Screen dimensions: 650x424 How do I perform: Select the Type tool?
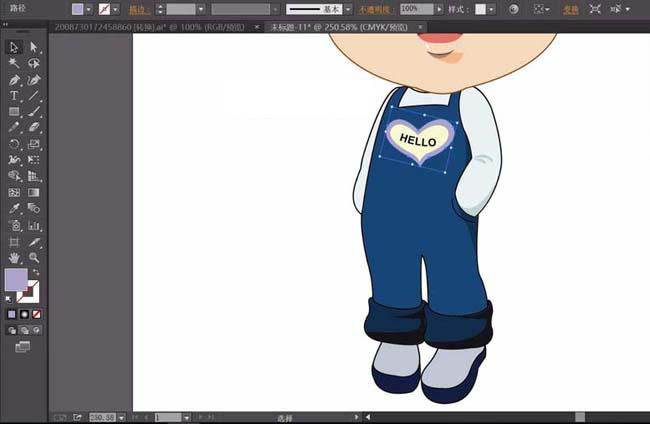[14, 95]
